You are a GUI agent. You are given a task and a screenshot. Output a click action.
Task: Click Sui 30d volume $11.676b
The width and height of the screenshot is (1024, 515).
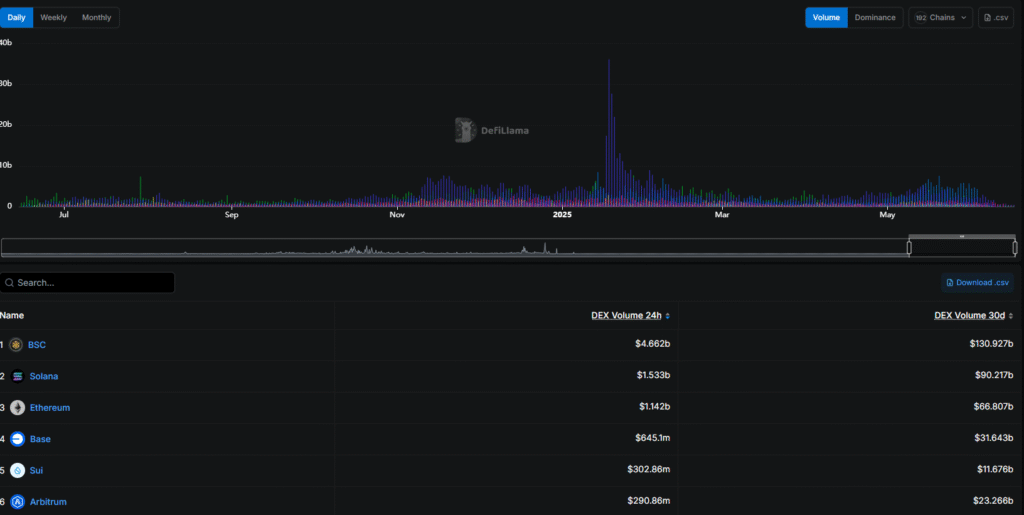994,470
